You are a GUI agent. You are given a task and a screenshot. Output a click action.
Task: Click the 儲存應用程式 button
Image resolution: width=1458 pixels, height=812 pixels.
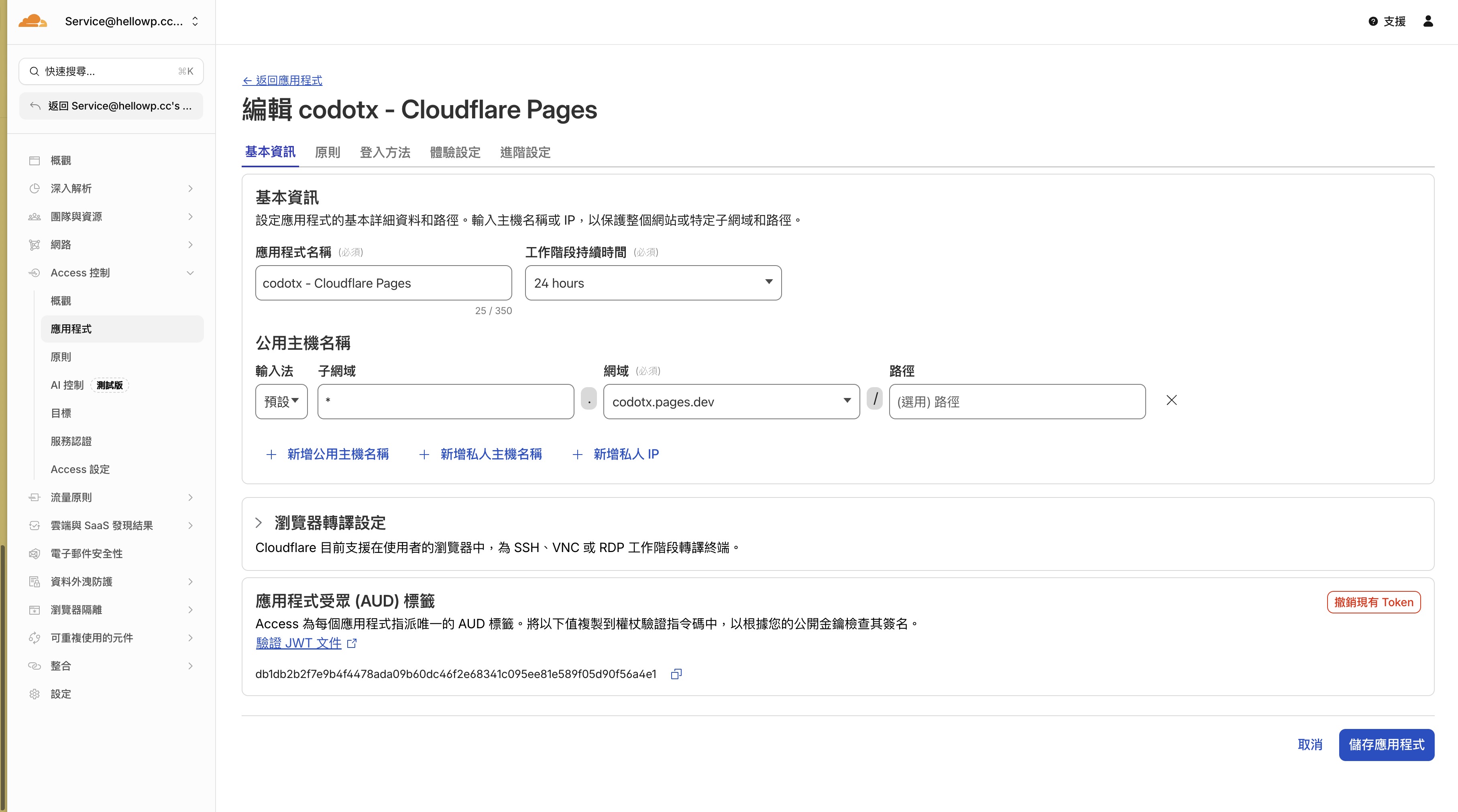1386,745
